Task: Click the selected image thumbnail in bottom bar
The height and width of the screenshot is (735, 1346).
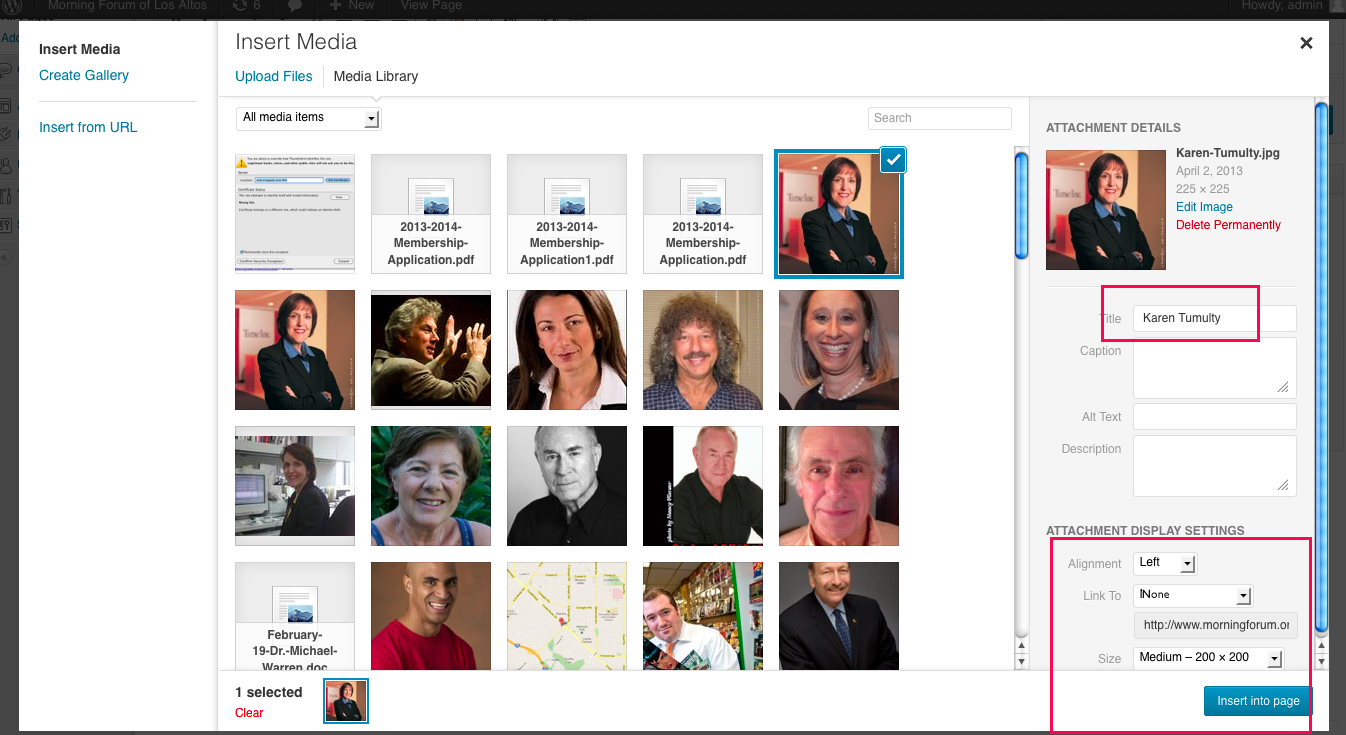Action: coord(346,701)
